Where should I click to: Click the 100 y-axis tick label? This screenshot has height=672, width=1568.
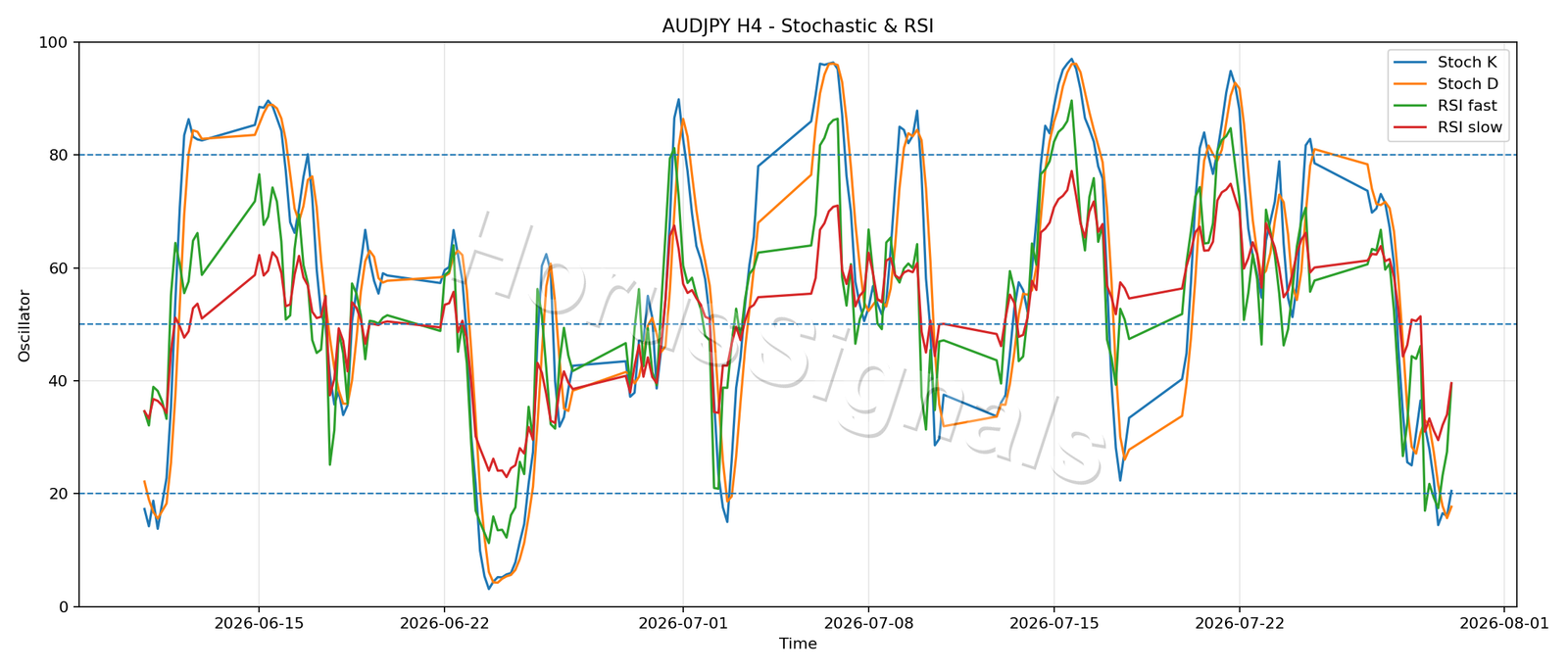(x=55, y=43)
